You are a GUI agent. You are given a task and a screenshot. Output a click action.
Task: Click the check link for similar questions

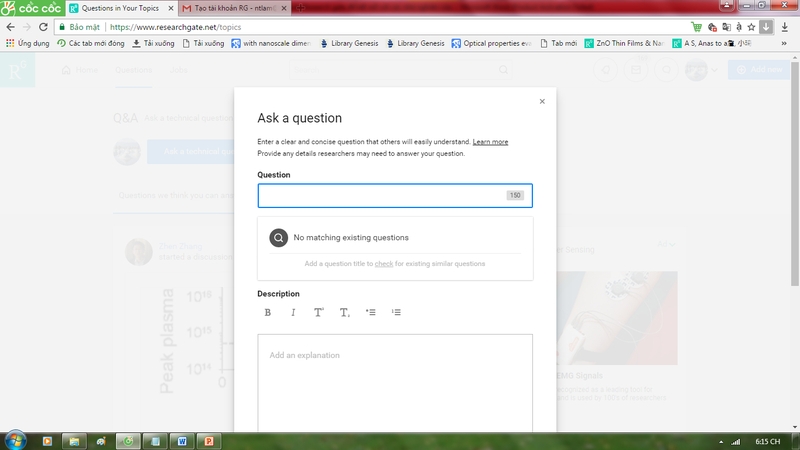coord(384,264)
